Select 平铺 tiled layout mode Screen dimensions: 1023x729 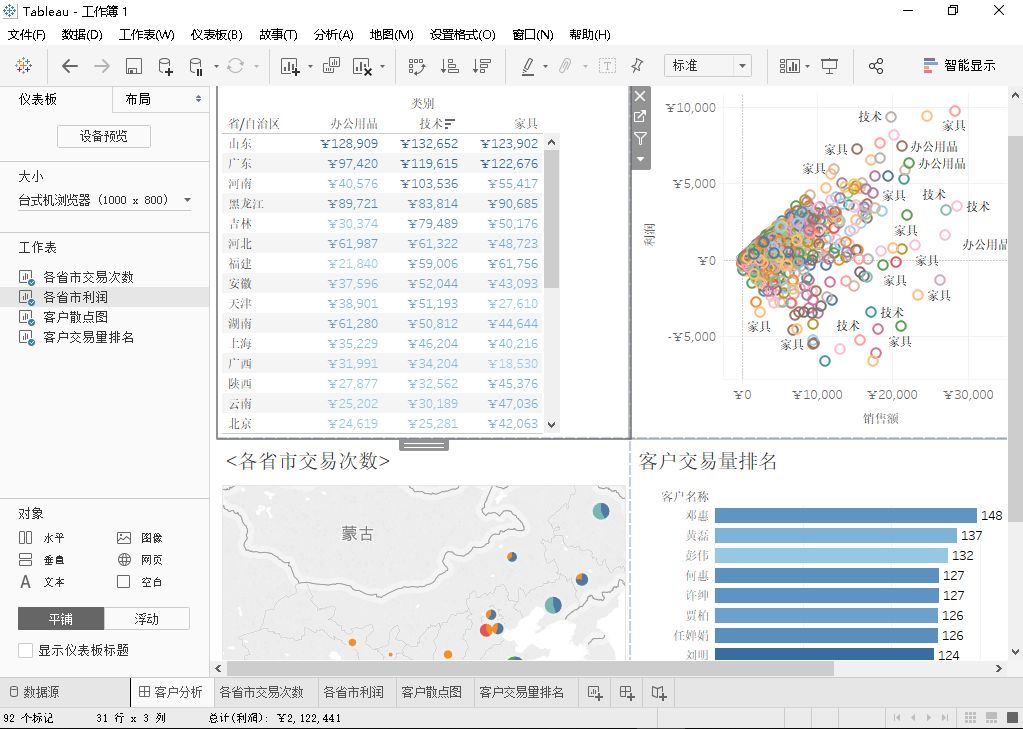61,619
